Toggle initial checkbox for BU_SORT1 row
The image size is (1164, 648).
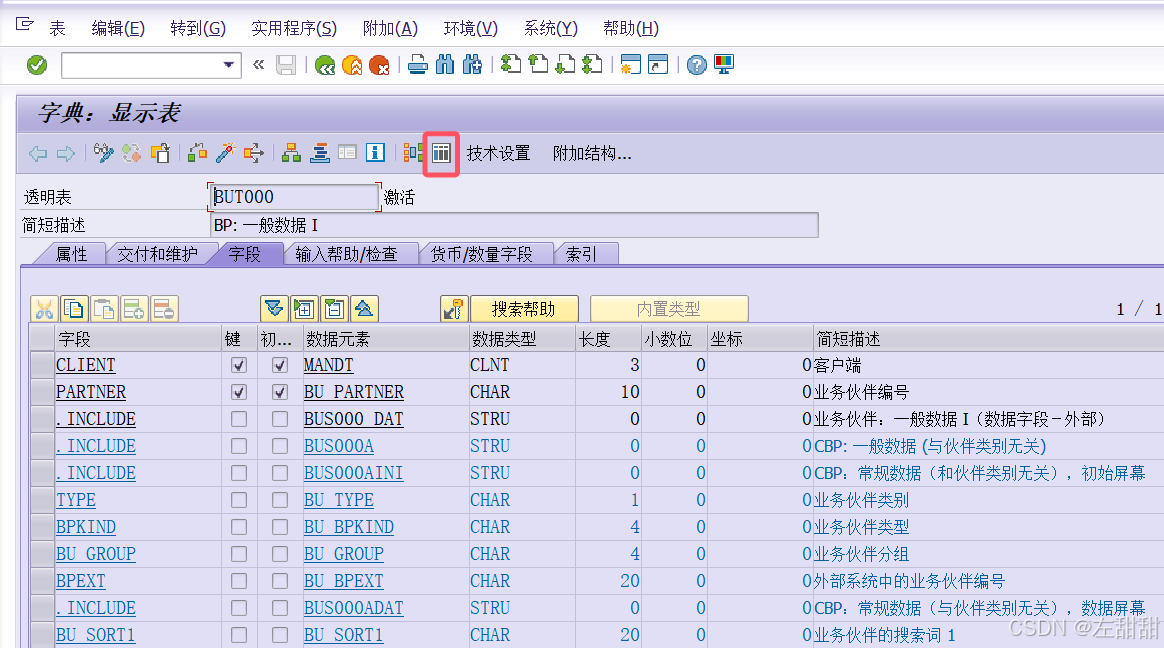pyautogui.click(x=280, y=635)
